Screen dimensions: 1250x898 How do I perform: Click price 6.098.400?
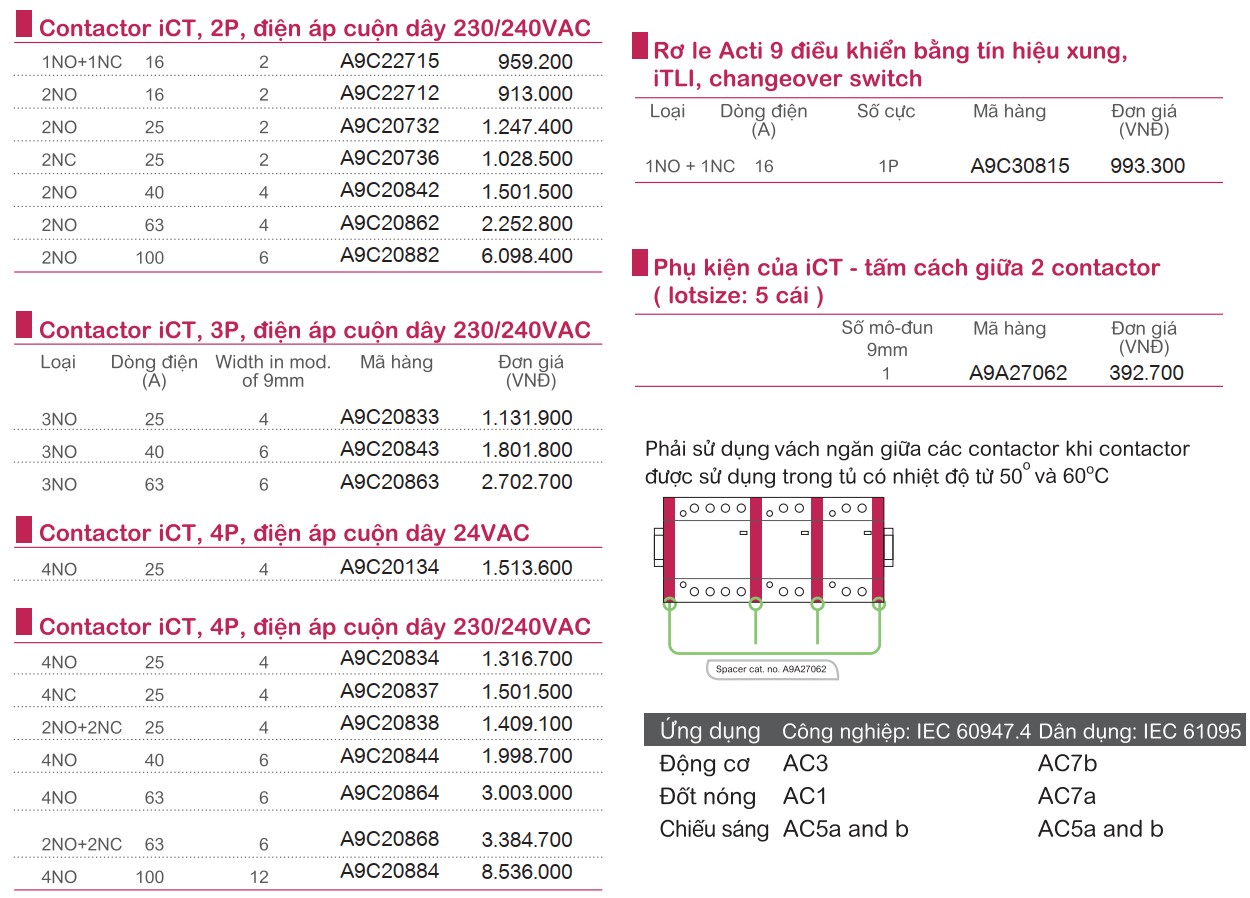coord(527,256)
